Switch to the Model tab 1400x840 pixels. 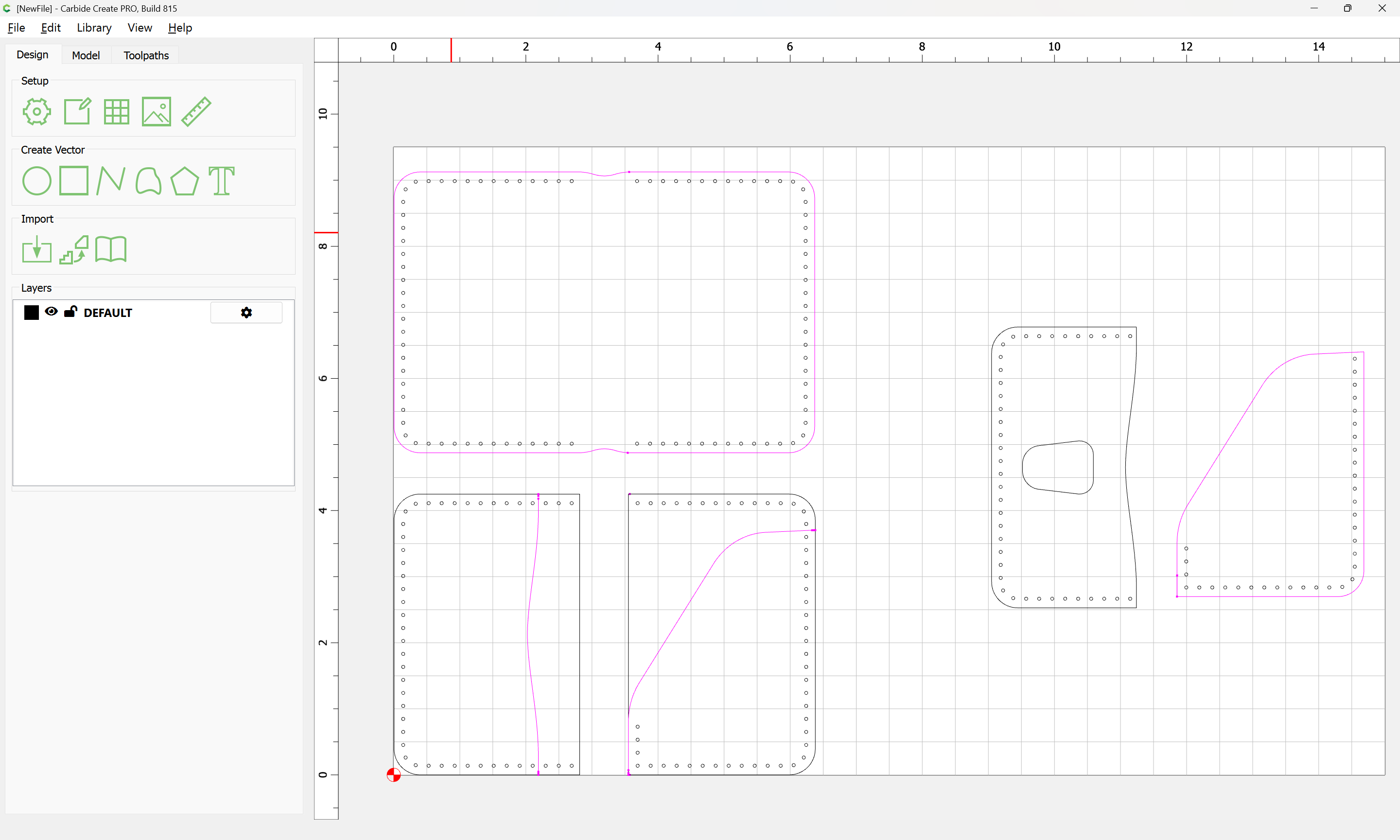(86, 55)
